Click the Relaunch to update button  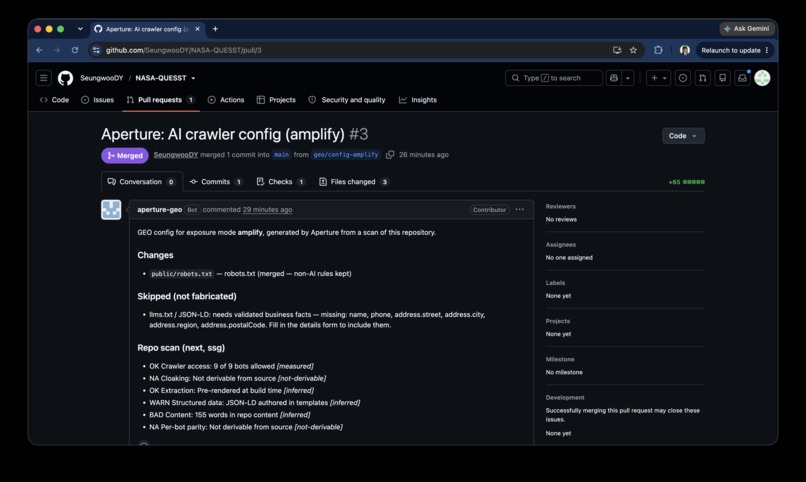tap(735, 50)
